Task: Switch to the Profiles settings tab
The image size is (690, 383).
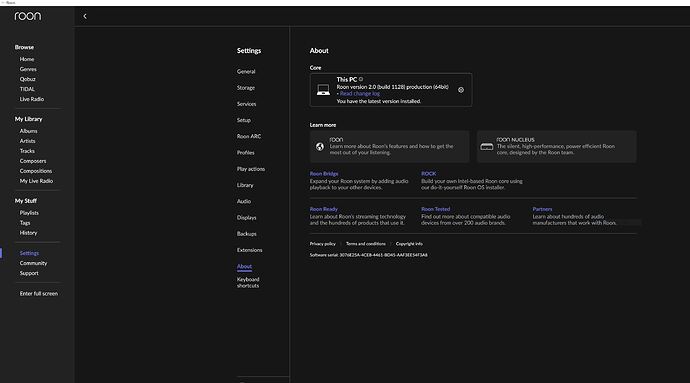Action: click(x=246, y=153)
